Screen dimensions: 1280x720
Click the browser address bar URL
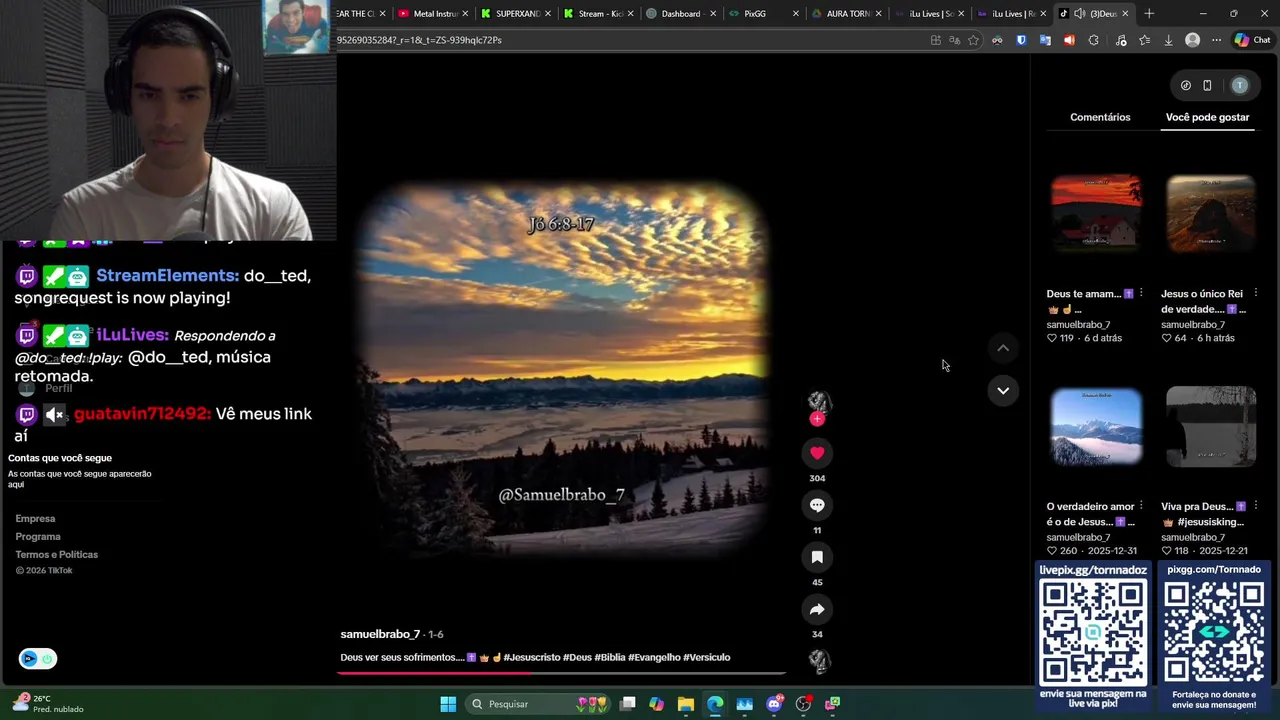pos(420,40)
